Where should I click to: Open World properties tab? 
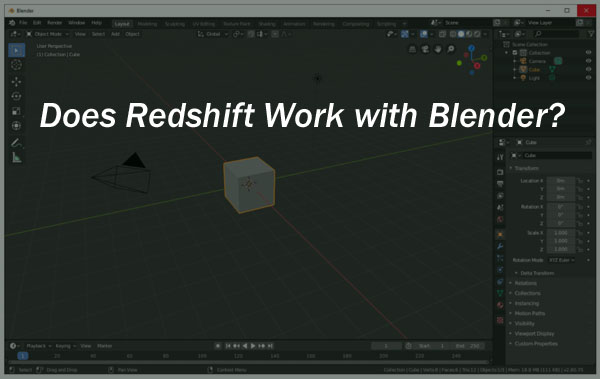click(x=500, y=219)
